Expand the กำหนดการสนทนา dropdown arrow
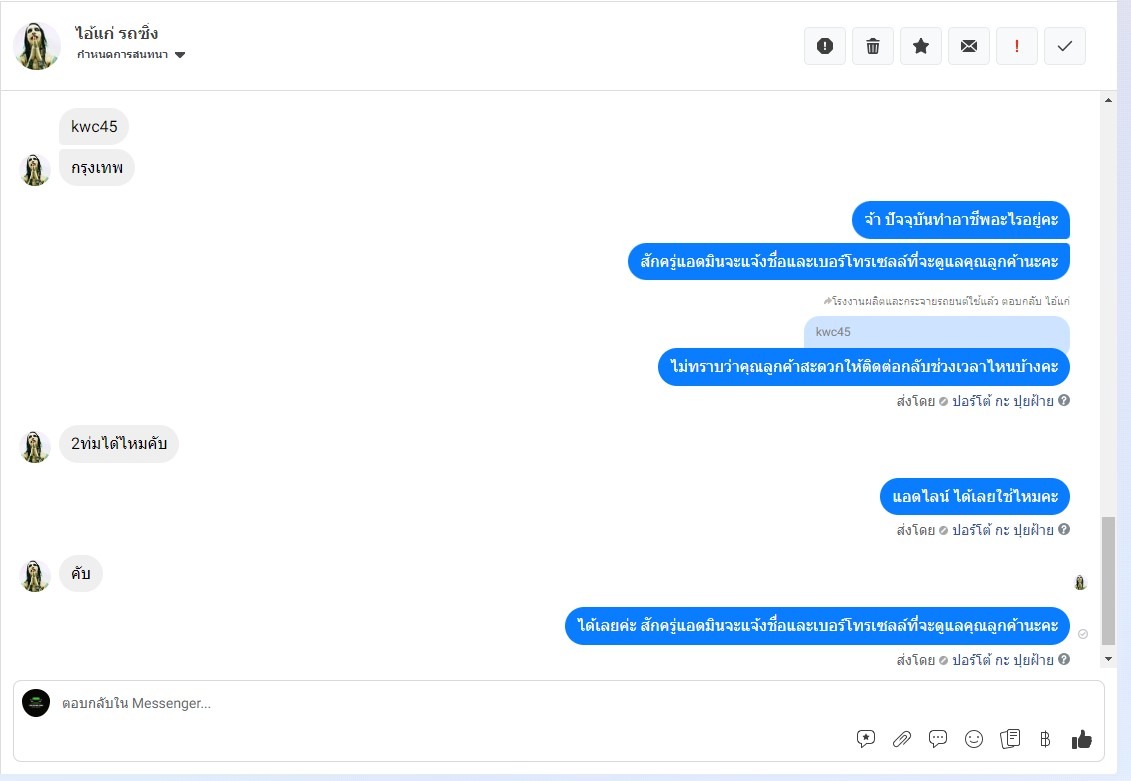The image size is (1131, 781). tap(180, 55)
